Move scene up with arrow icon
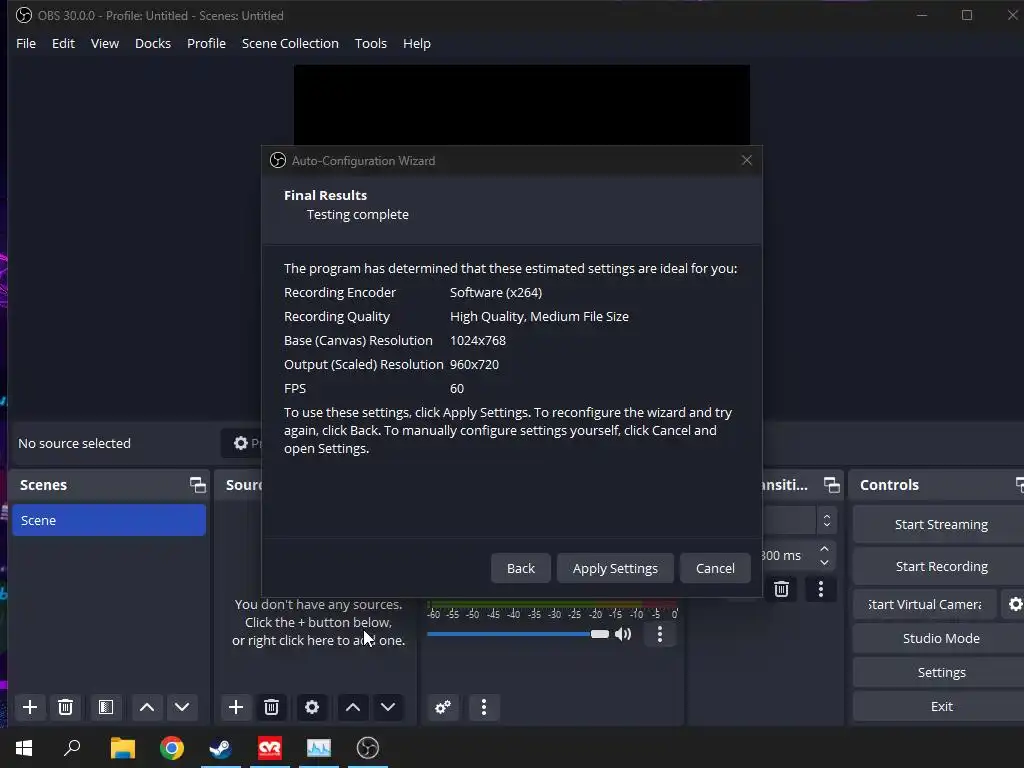 click(147, 707)
